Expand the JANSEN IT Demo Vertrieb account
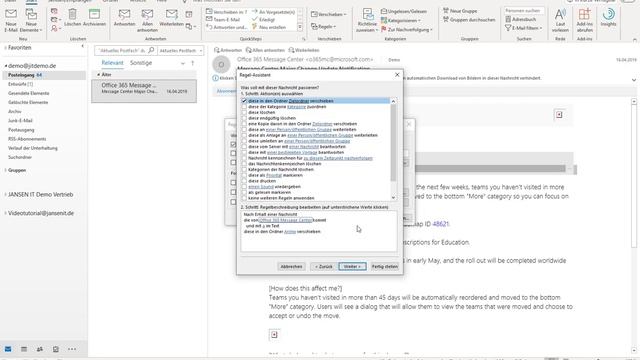Screen dimensions: 640x360 (5, 195)
